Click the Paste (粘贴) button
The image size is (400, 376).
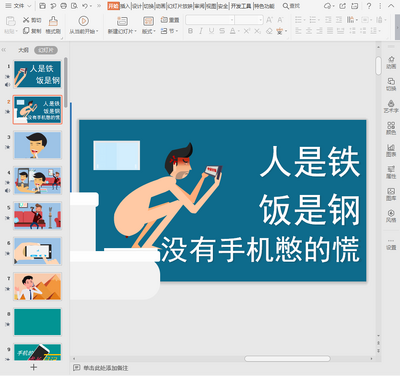coord(11,25)
